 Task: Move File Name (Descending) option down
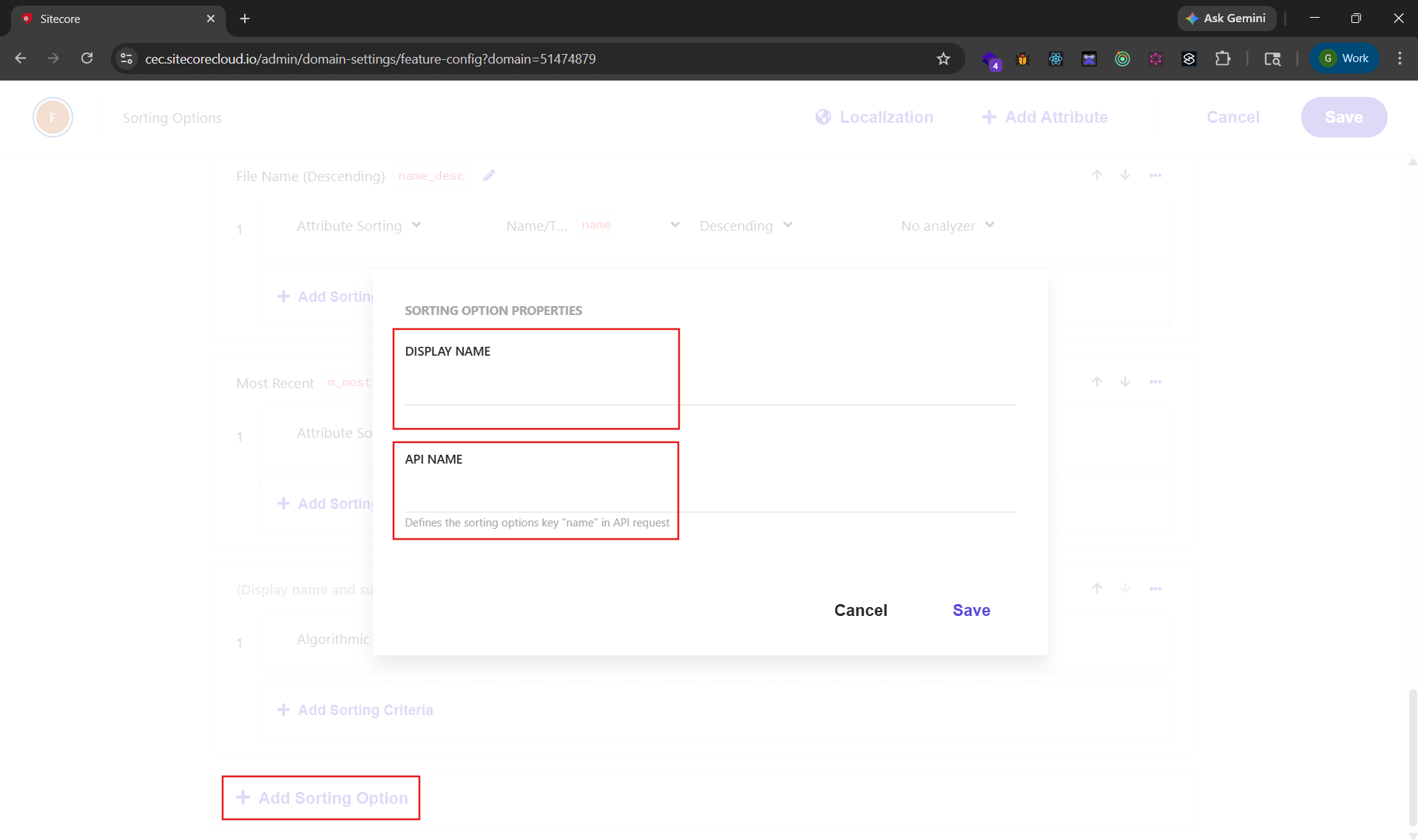pyautogui.click(x=1125, y=175)
